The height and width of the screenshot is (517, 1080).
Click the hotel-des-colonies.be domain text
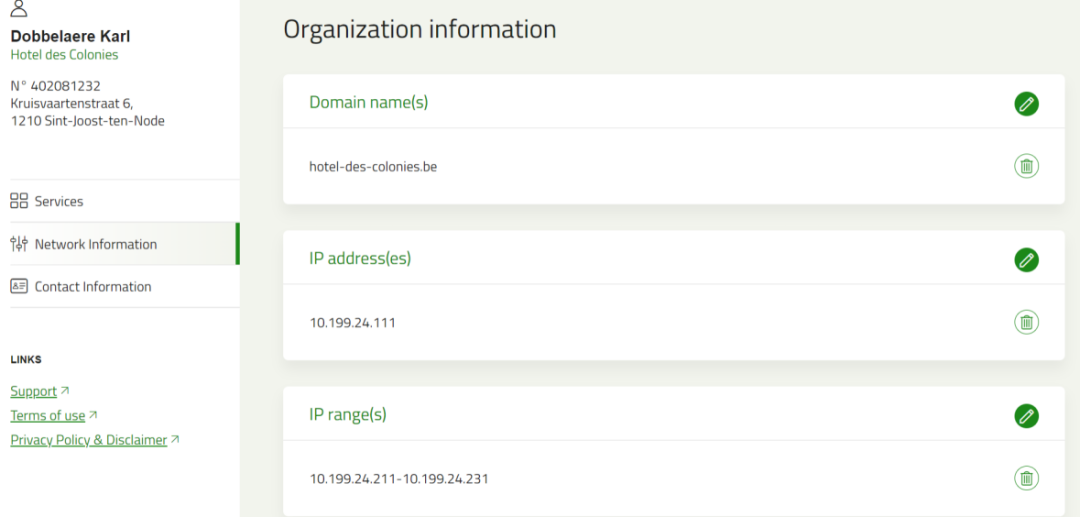[x=373, y=167]
